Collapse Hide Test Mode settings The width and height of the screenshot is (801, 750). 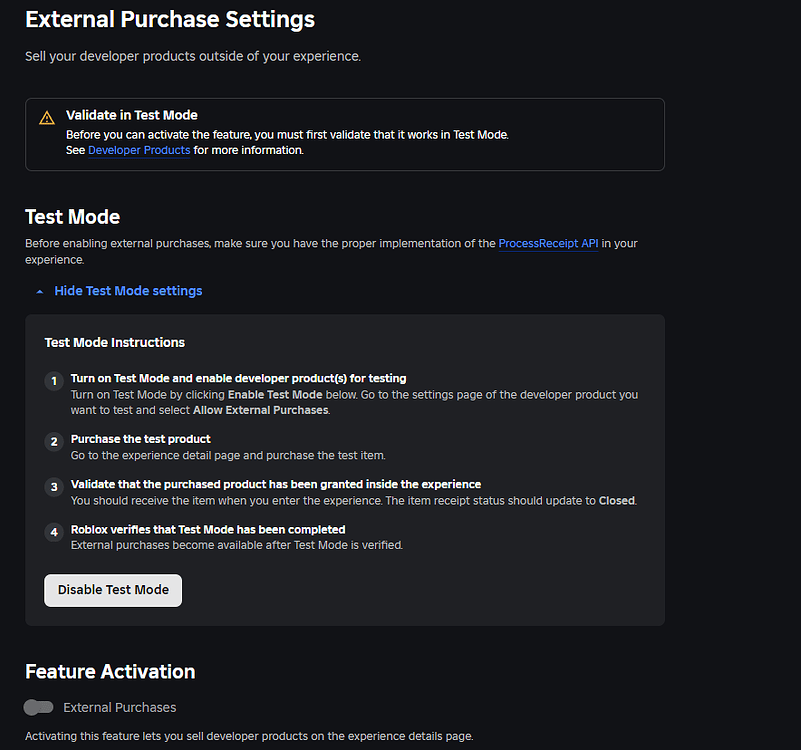point(128,291)
